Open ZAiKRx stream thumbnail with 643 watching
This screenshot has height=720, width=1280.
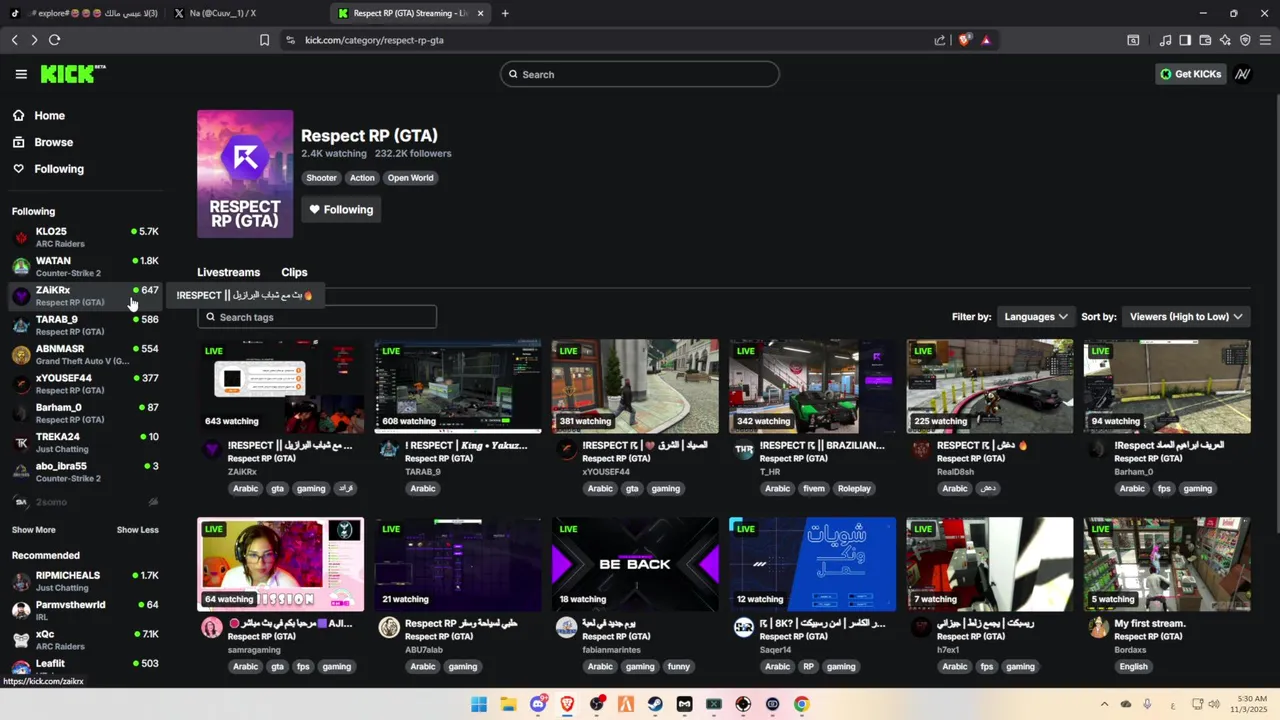pyautogui.click(x=280, y=386)
